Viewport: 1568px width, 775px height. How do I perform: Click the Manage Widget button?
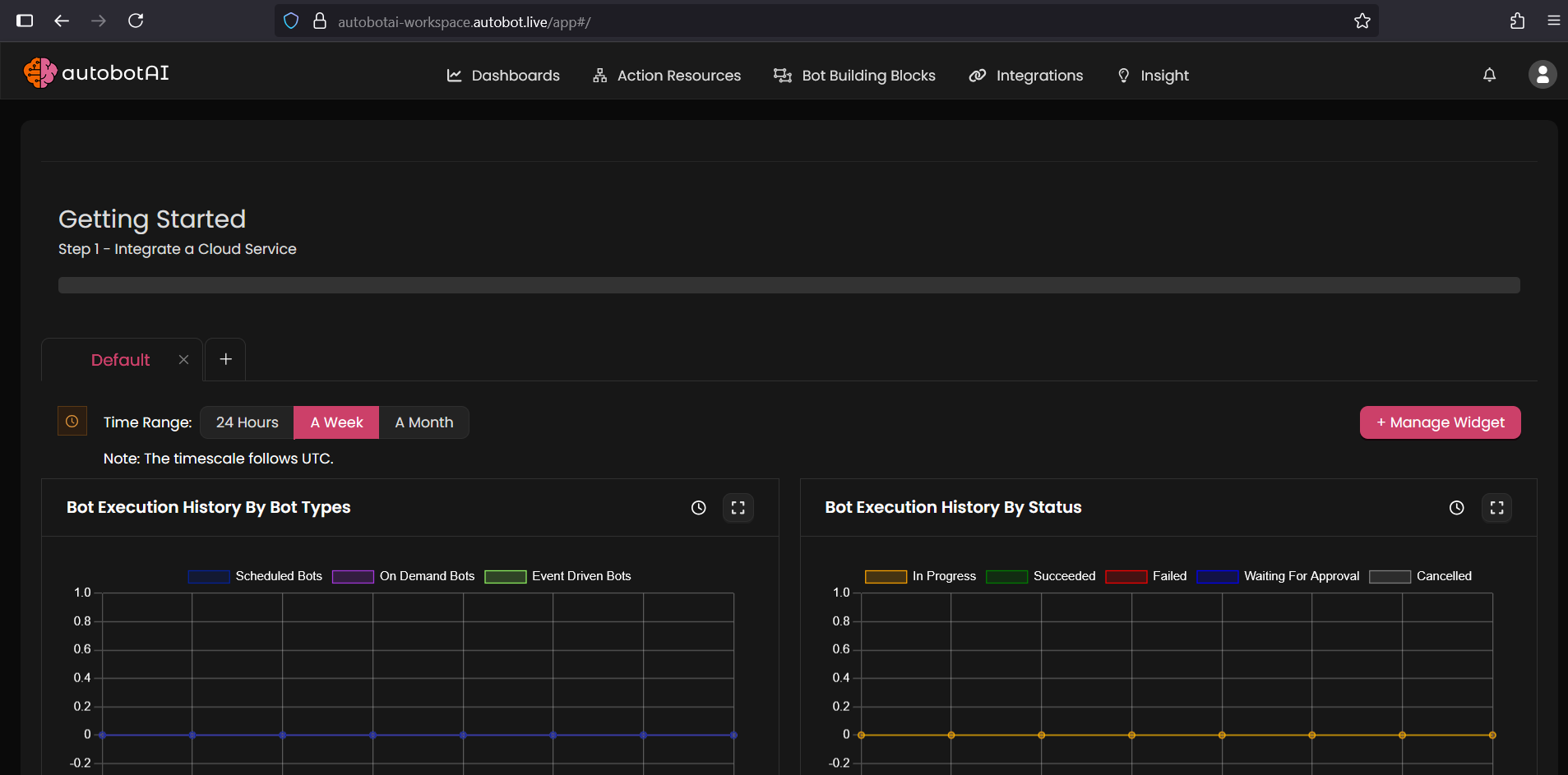point(1440,422)
